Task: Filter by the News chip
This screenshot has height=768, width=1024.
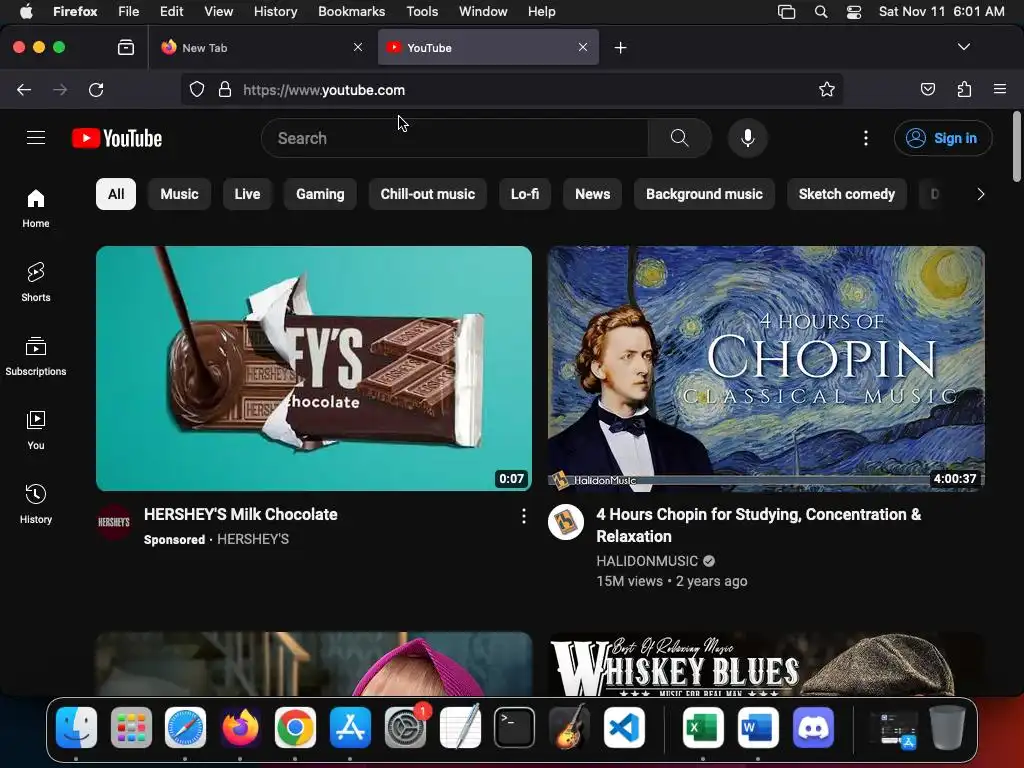Action: point(592,194)
